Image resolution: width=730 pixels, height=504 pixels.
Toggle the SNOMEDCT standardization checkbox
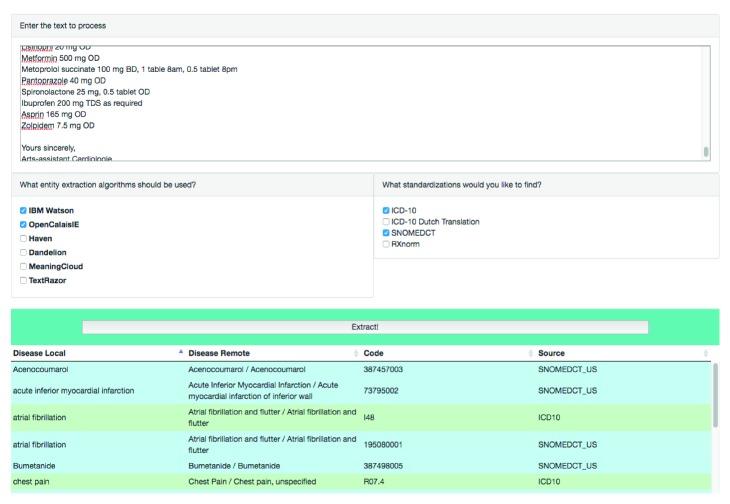386,232
